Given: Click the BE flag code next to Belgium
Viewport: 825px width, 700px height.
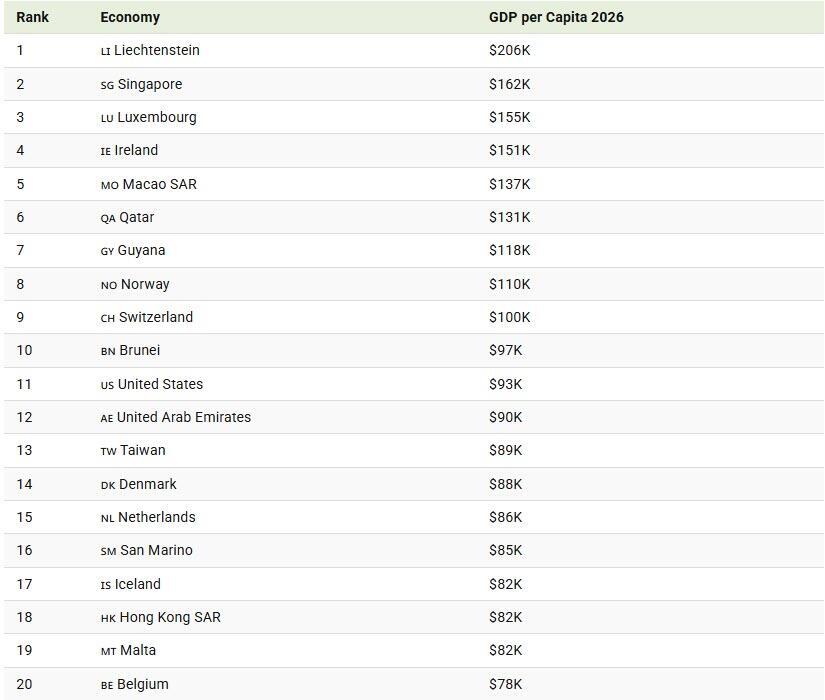Looking at the screenshot, I should click(107, 685).
